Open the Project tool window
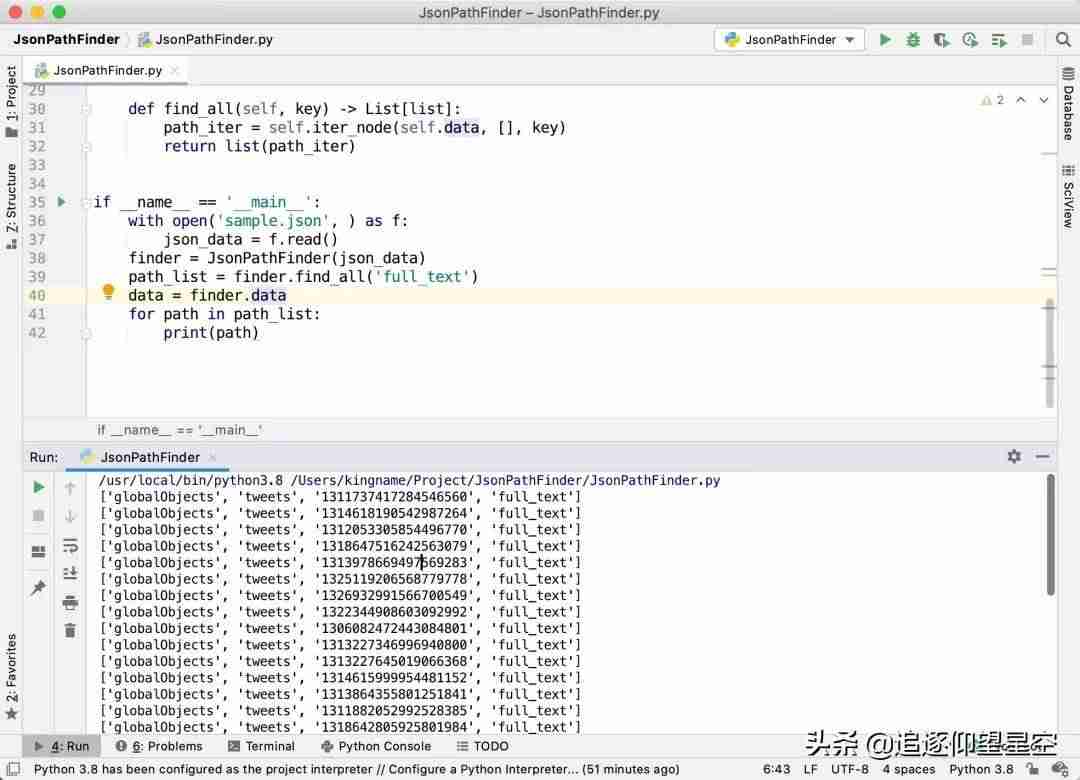The width and height of the screenshot is (1080, 780). 11,101
